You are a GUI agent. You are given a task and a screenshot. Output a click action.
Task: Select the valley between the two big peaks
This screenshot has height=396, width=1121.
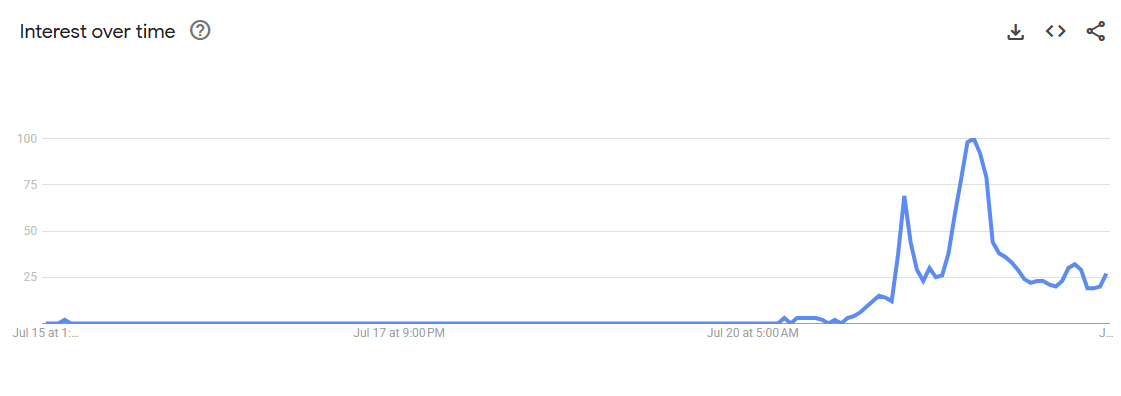coord(924,281)
